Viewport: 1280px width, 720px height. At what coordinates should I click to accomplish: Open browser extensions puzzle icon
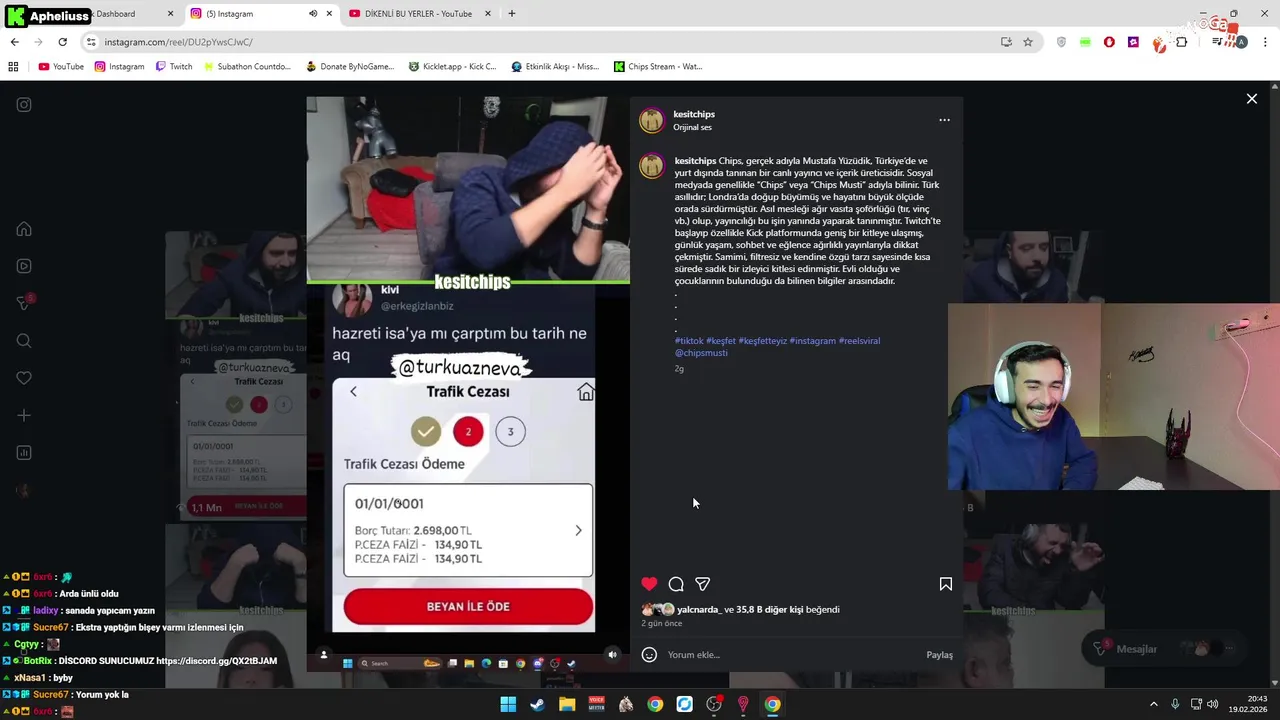(1181, 42)
